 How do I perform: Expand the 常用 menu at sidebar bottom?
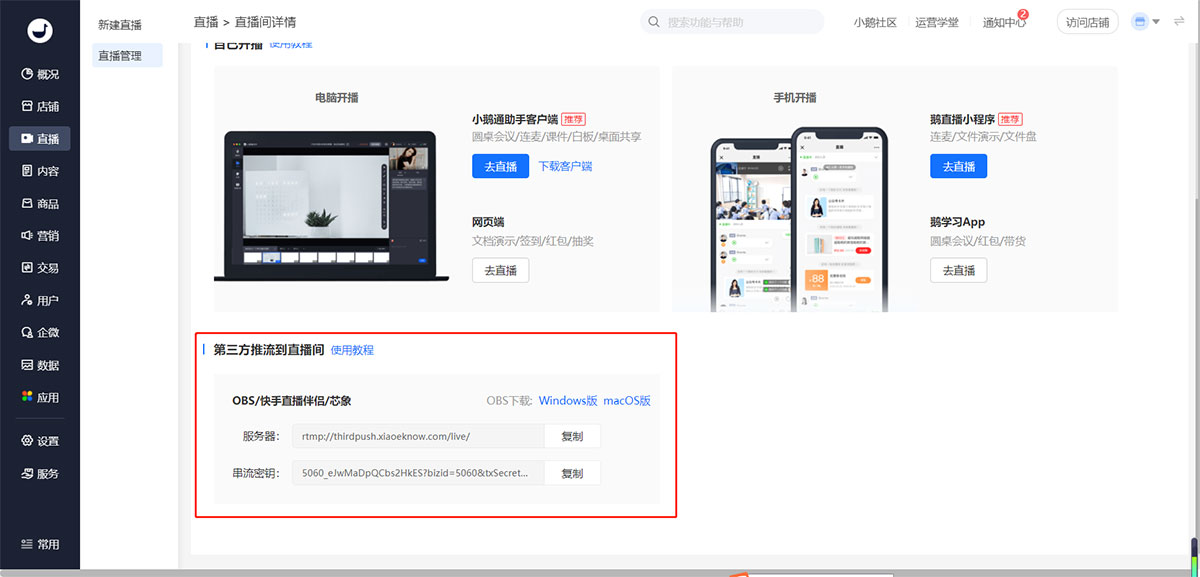coord(40,545)
